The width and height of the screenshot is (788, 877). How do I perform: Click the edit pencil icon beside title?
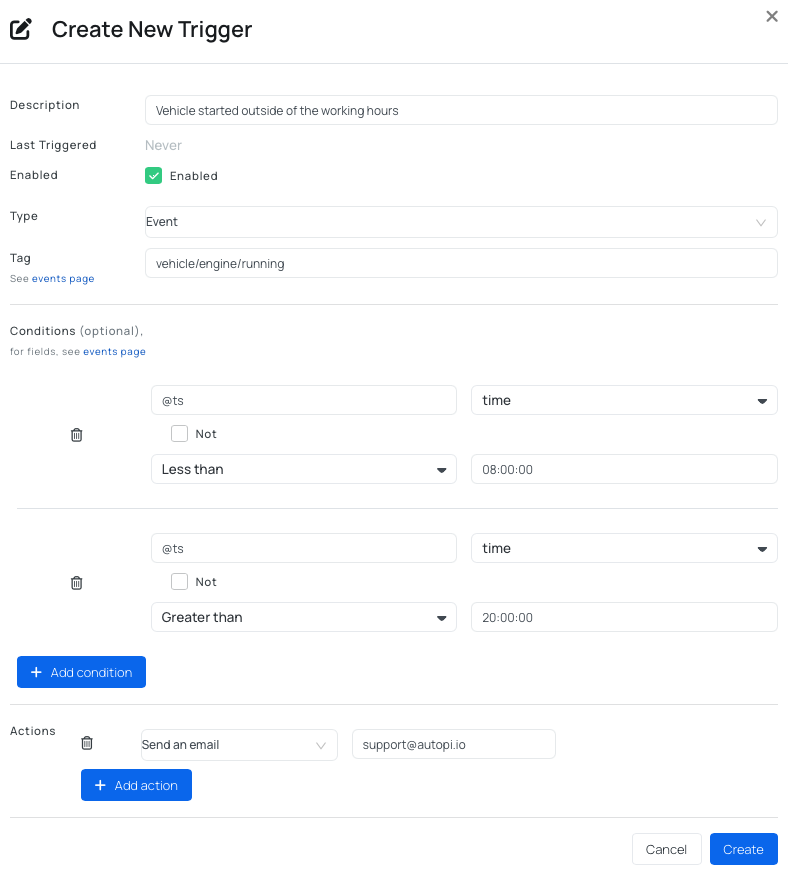[21, 30]
